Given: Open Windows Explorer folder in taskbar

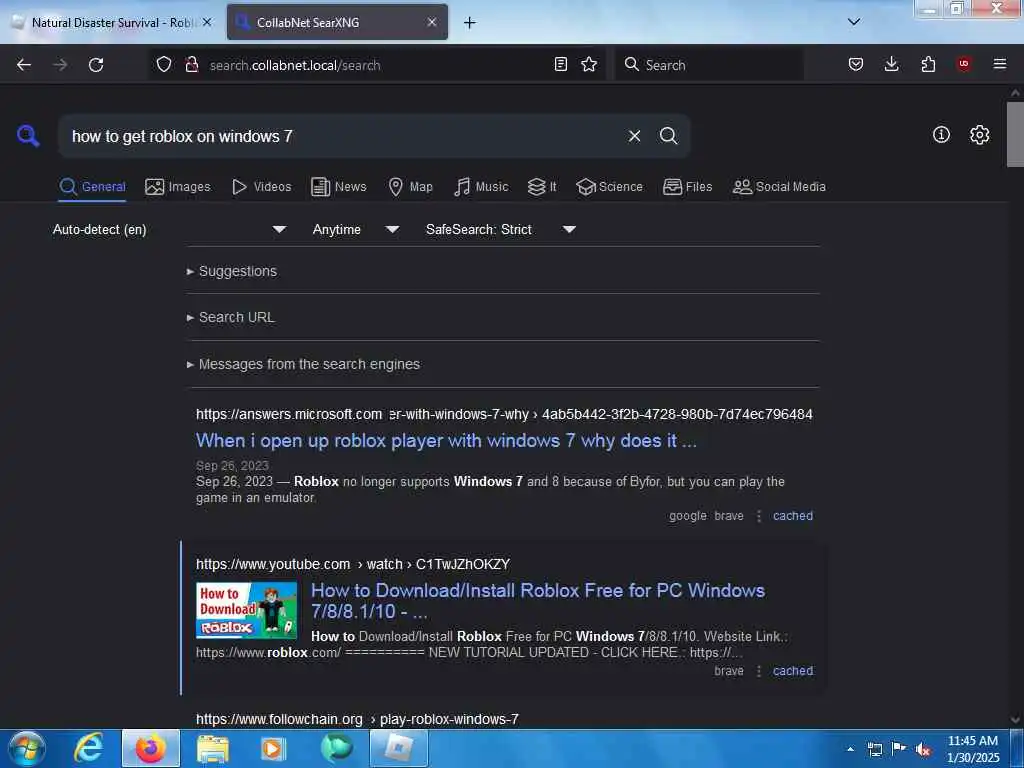Looking at the screenshot, I should [213, 749].
